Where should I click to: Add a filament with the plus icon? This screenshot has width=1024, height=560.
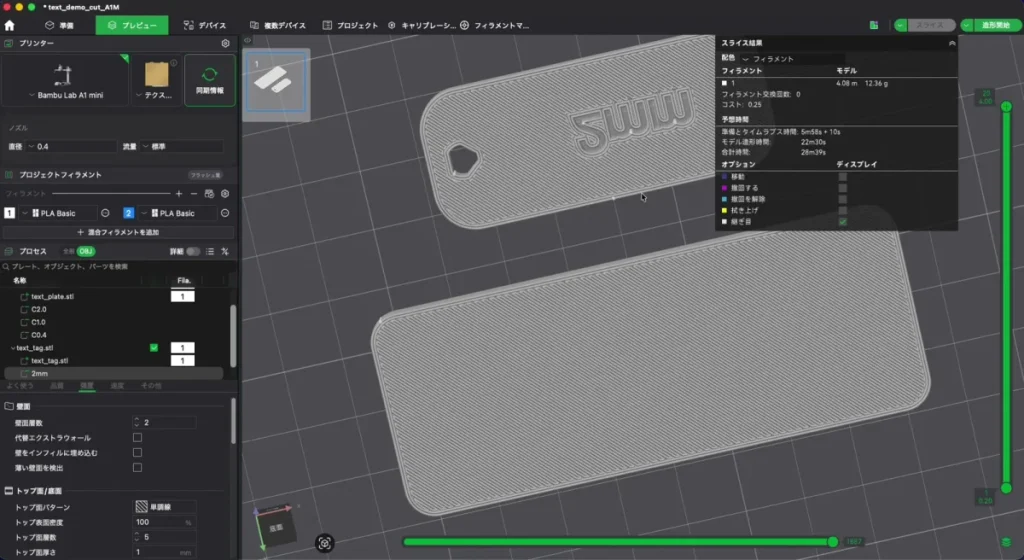tap(179, 194)
